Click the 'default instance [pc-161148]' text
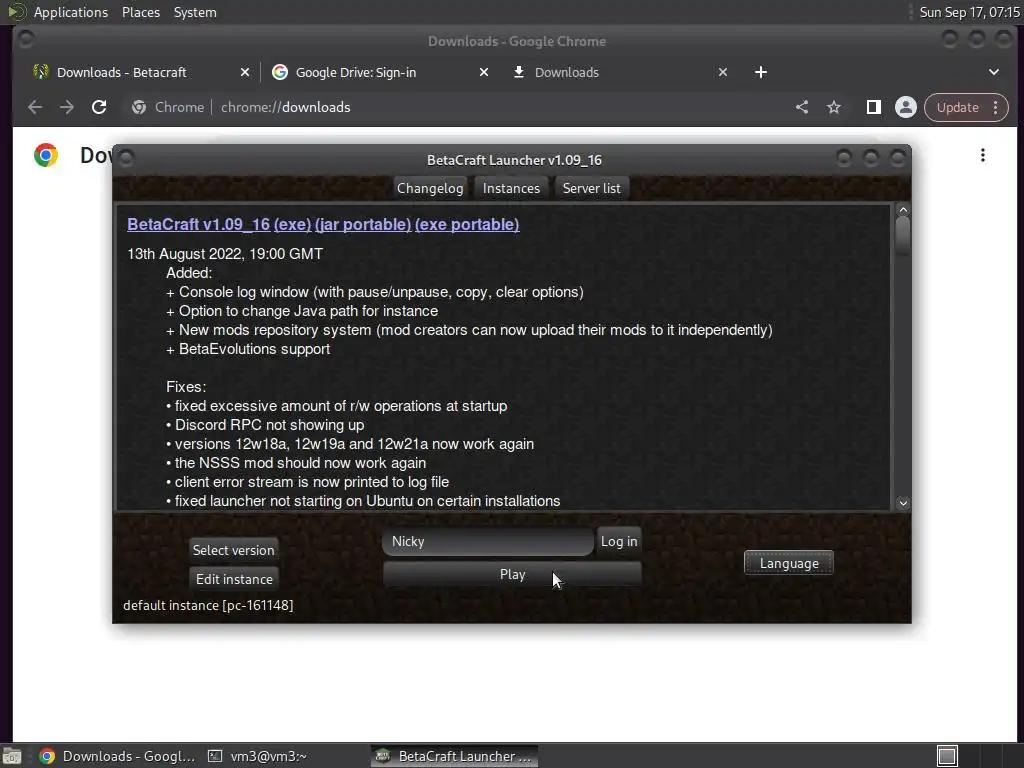Viewport: 1024px width, 768px height. point(208,605)
